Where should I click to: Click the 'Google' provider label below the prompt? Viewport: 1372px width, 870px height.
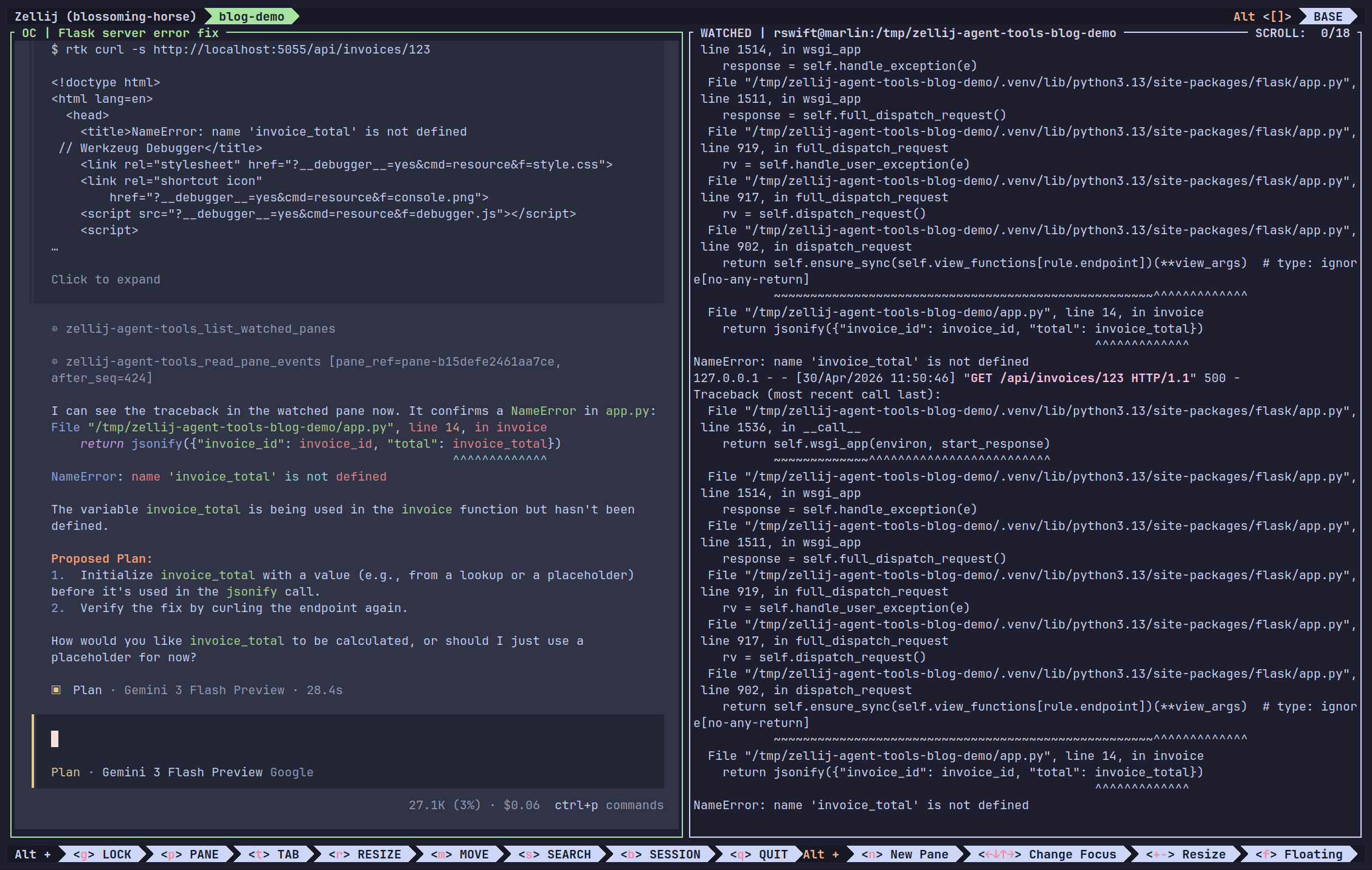292,772
